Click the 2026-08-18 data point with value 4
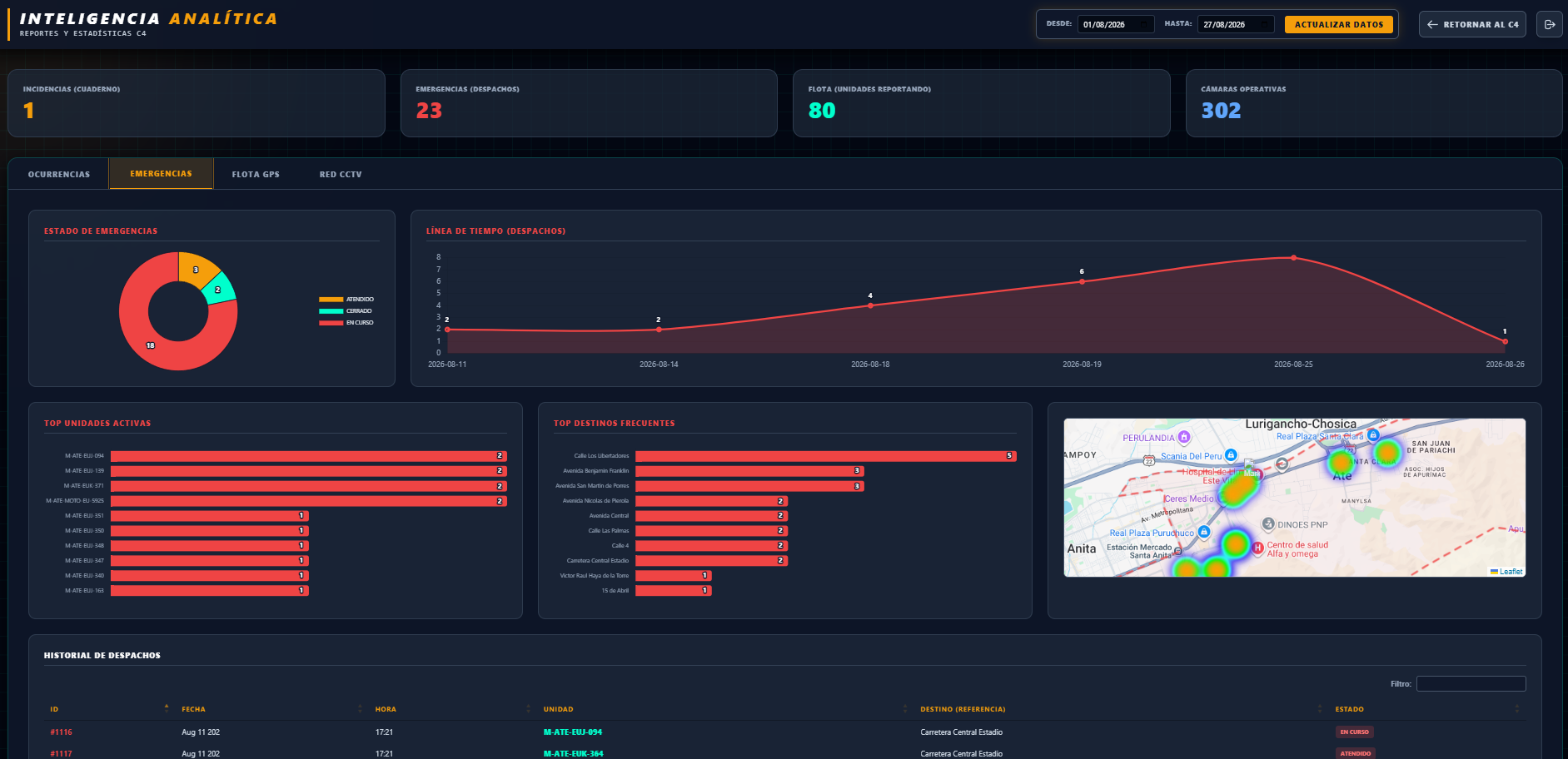Image resolution: width=1568 pixels, height=759 pixels. pyautogui.click(x=870, y=305)
